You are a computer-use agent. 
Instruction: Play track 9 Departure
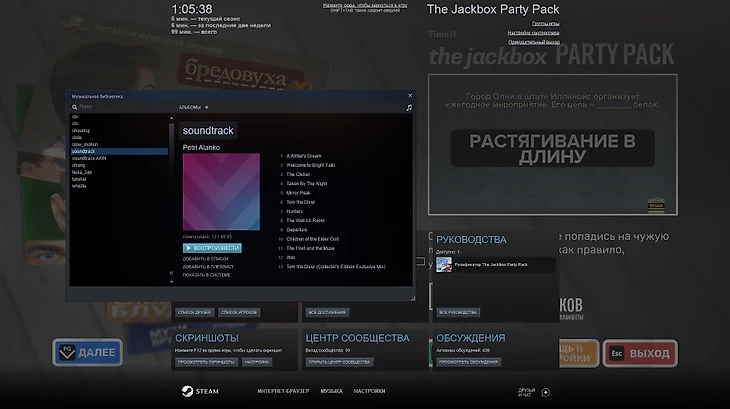(297, 230)
